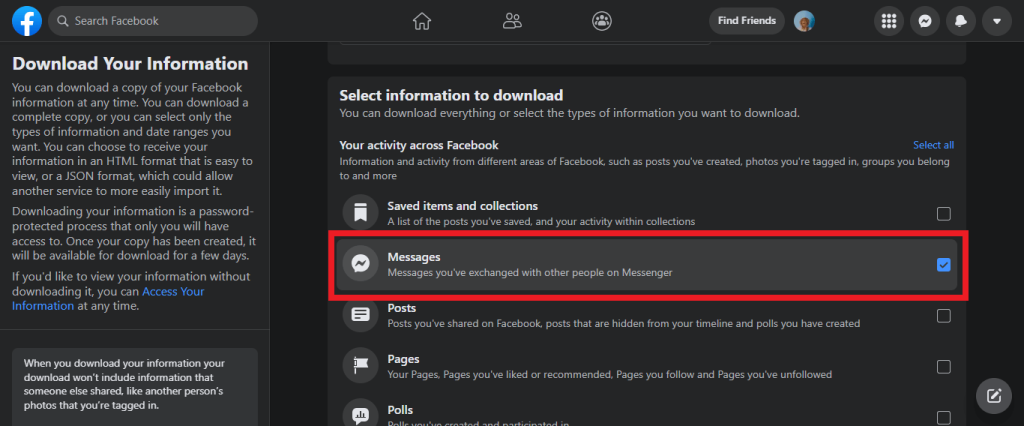
Task: Click the "Posts" row title
Action: 402,308
